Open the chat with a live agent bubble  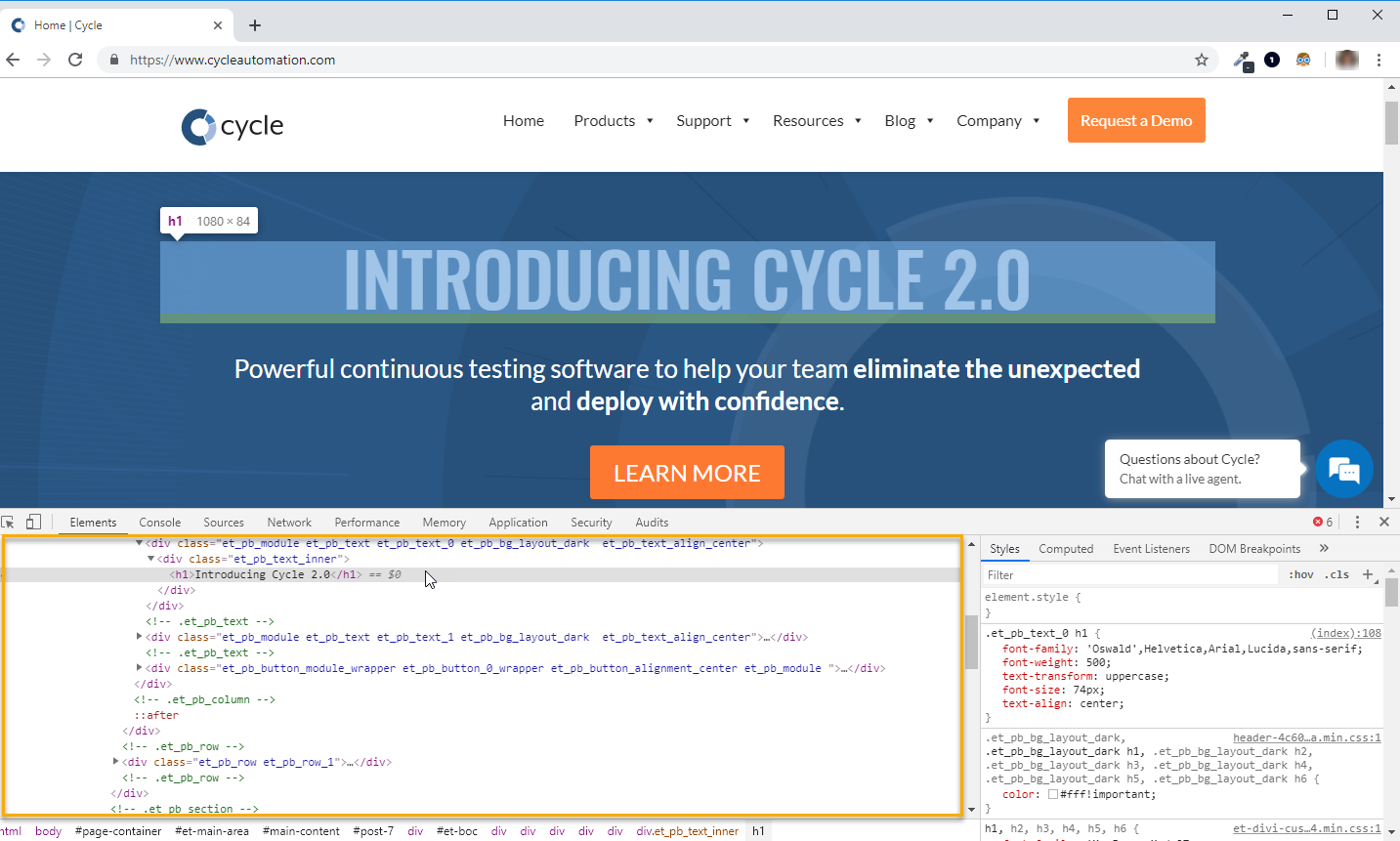tap(1343, 469)
